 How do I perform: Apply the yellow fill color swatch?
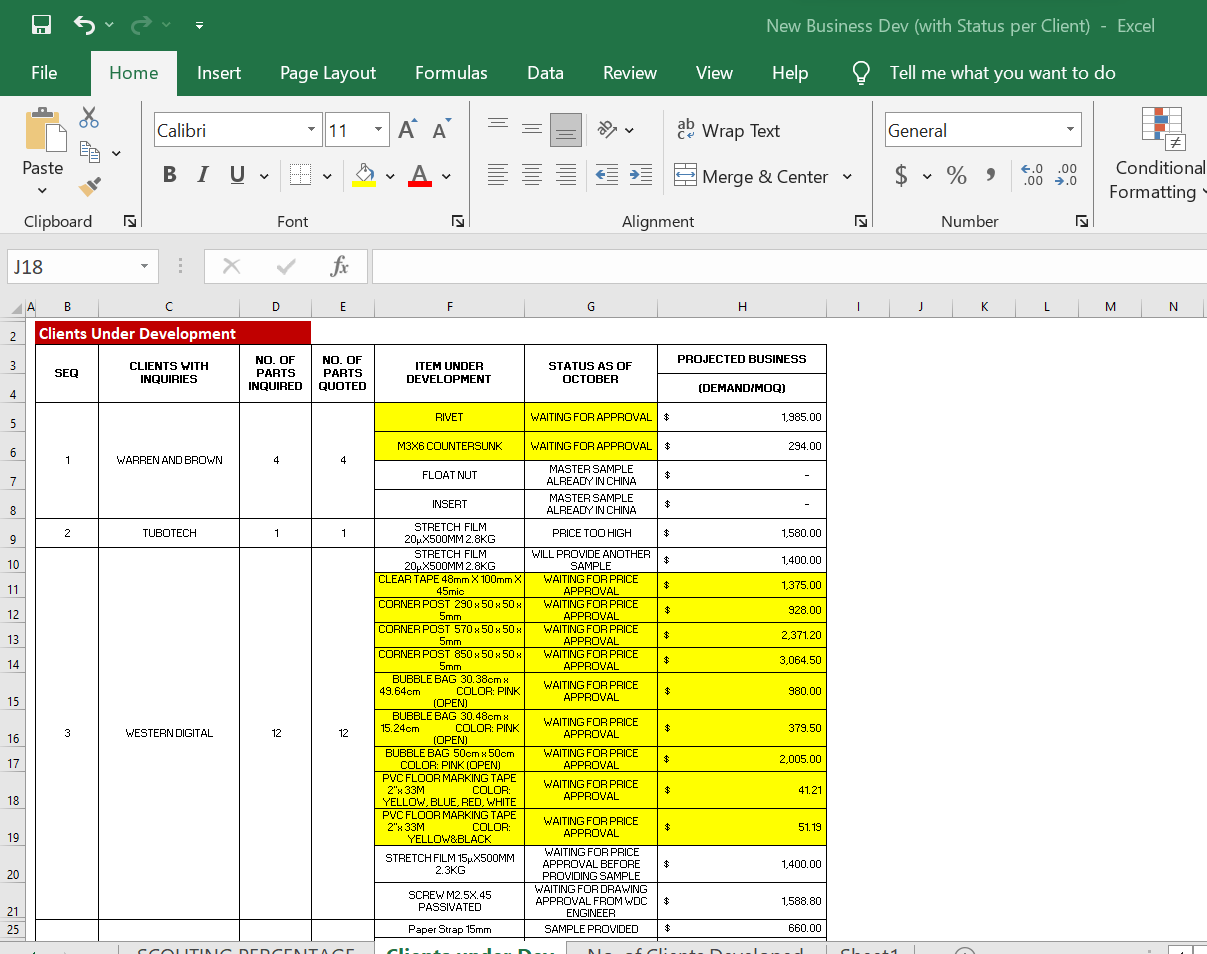[364, 176]
